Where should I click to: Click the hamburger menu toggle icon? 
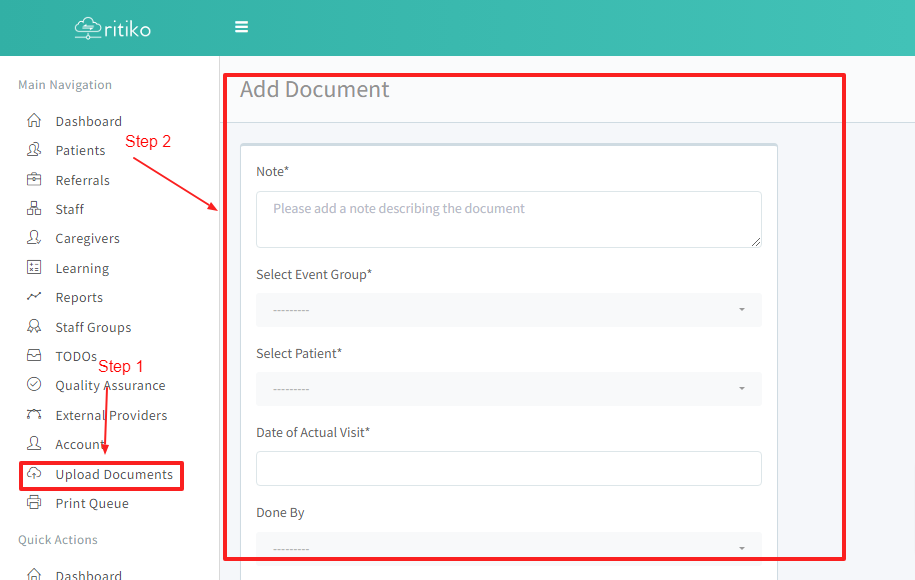click(x=241, y=27)
